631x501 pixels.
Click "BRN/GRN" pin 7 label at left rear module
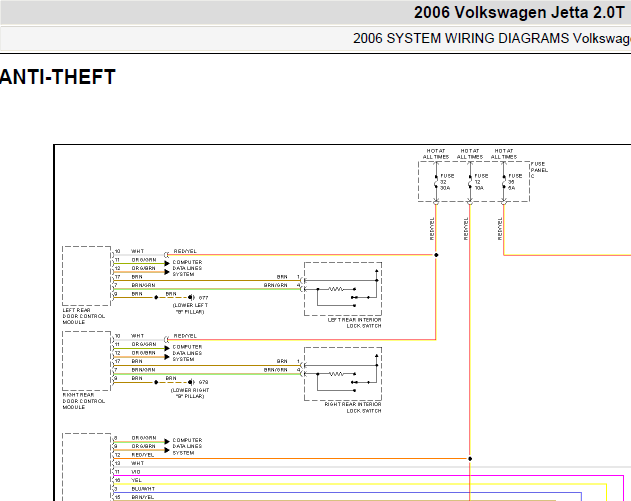click(143, 285)
